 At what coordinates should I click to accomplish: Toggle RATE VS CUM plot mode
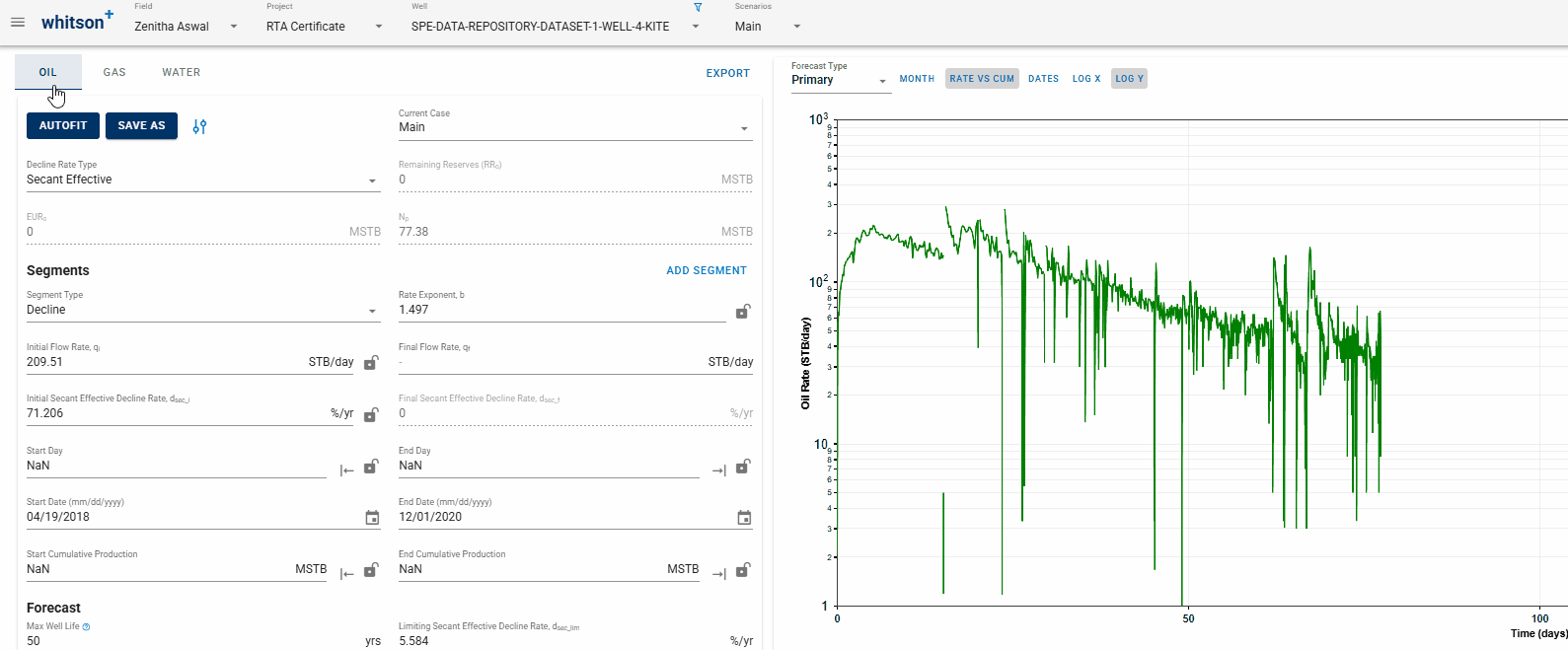coord(982,79)
